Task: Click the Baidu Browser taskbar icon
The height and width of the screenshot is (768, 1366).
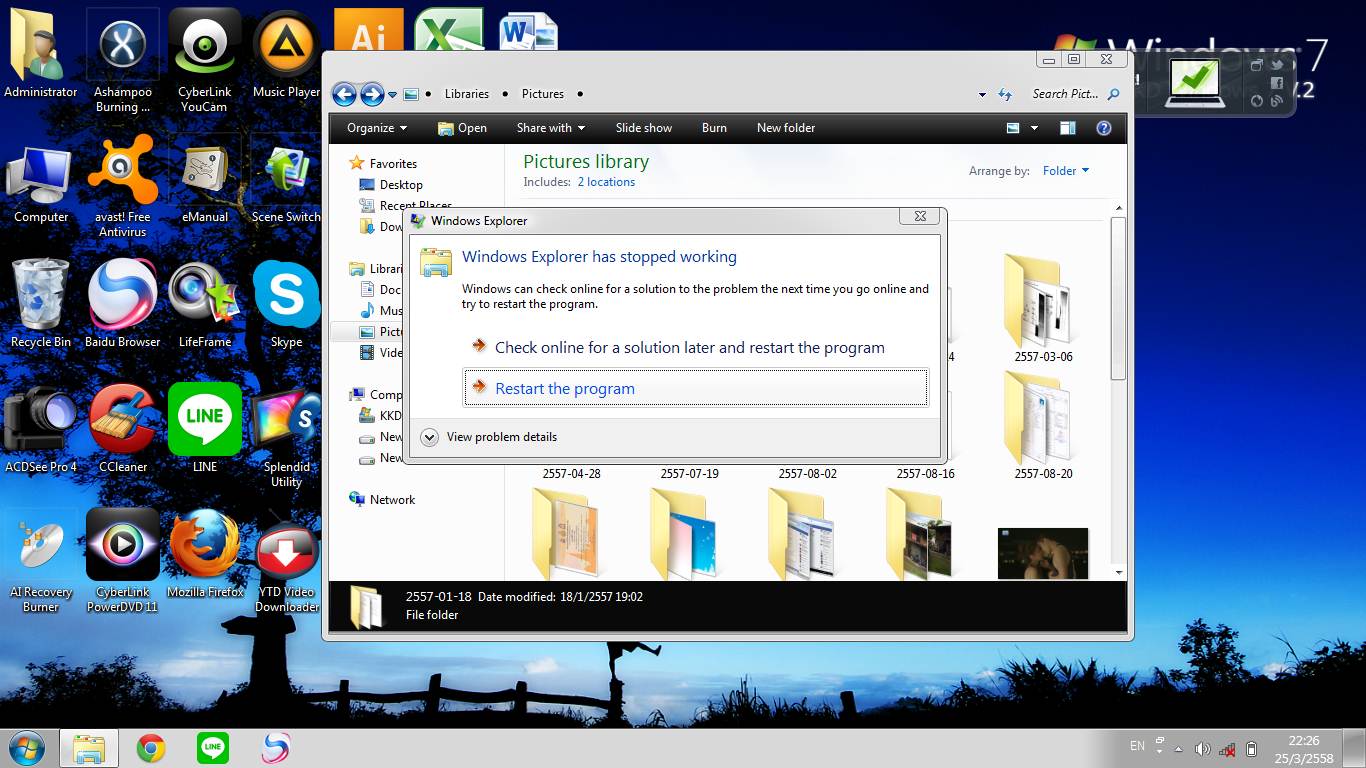Action: [x=275, y=748]
